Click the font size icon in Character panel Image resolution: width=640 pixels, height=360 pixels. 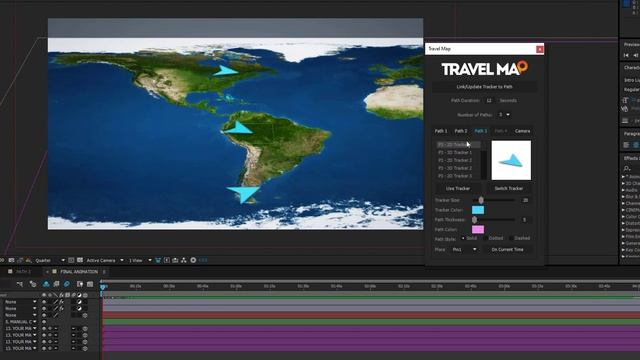(x=625, y=100)
